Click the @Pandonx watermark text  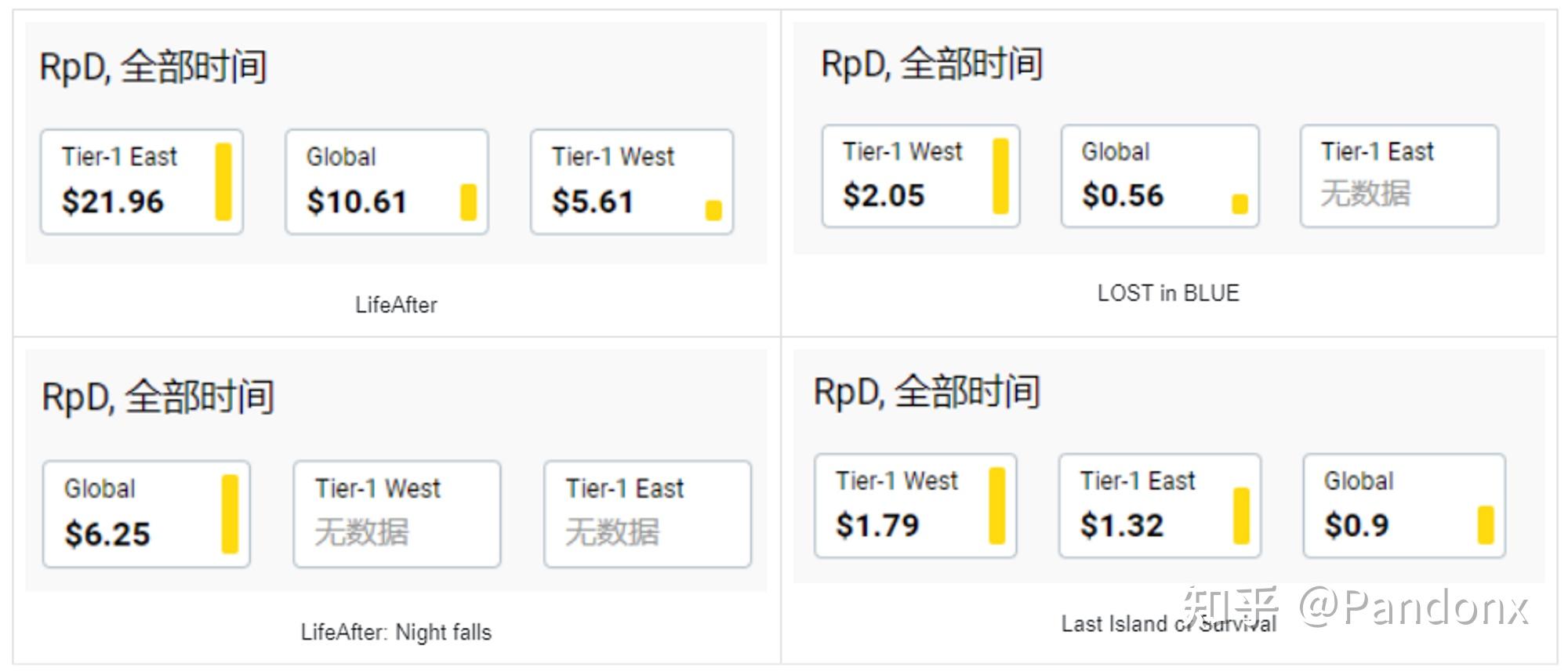[x=1413, y=607]
